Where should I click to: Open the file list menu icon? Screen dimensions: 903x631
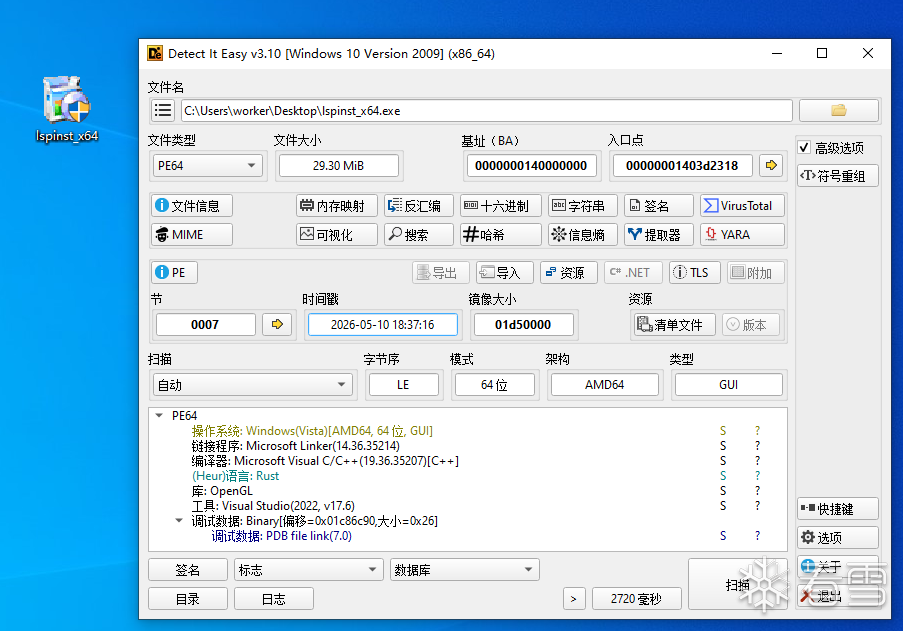coord(163,111)
